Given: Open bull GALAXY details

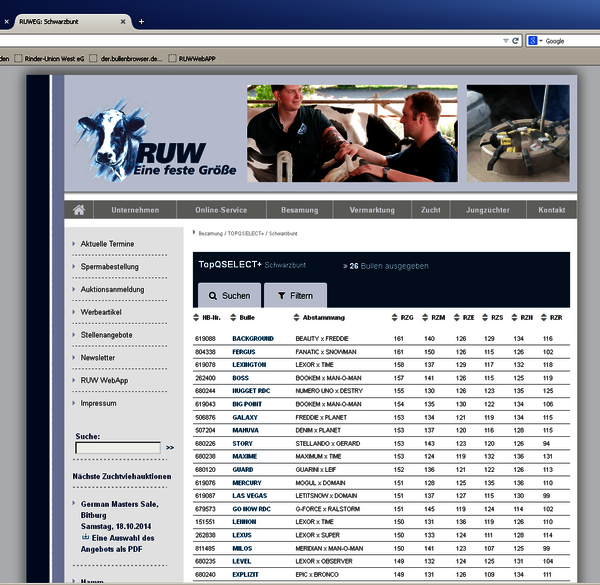Looking at the screenshot, I should 245,417.
